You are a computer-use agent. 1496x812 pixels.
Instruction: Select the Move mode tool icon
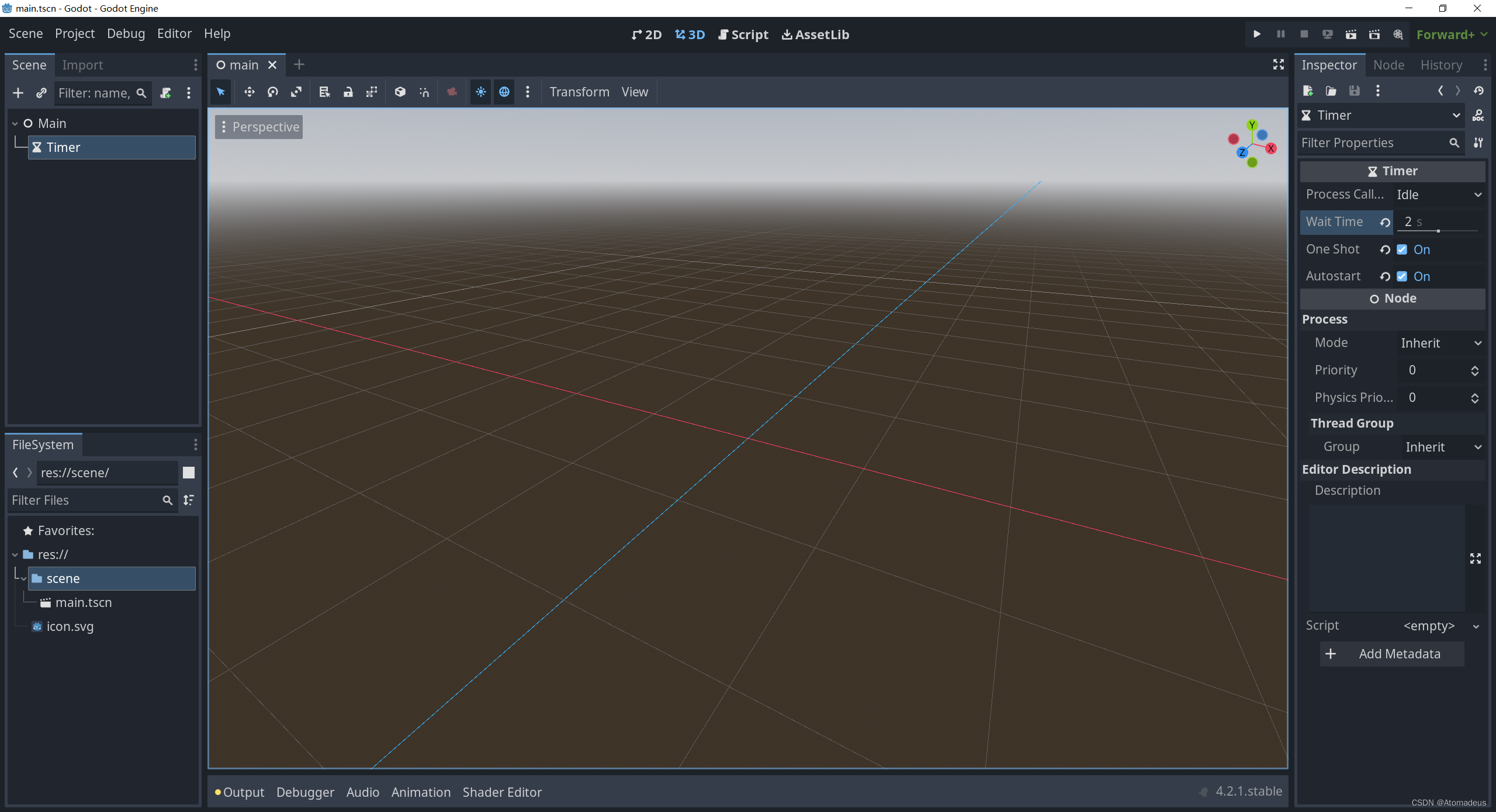[250, 92]
